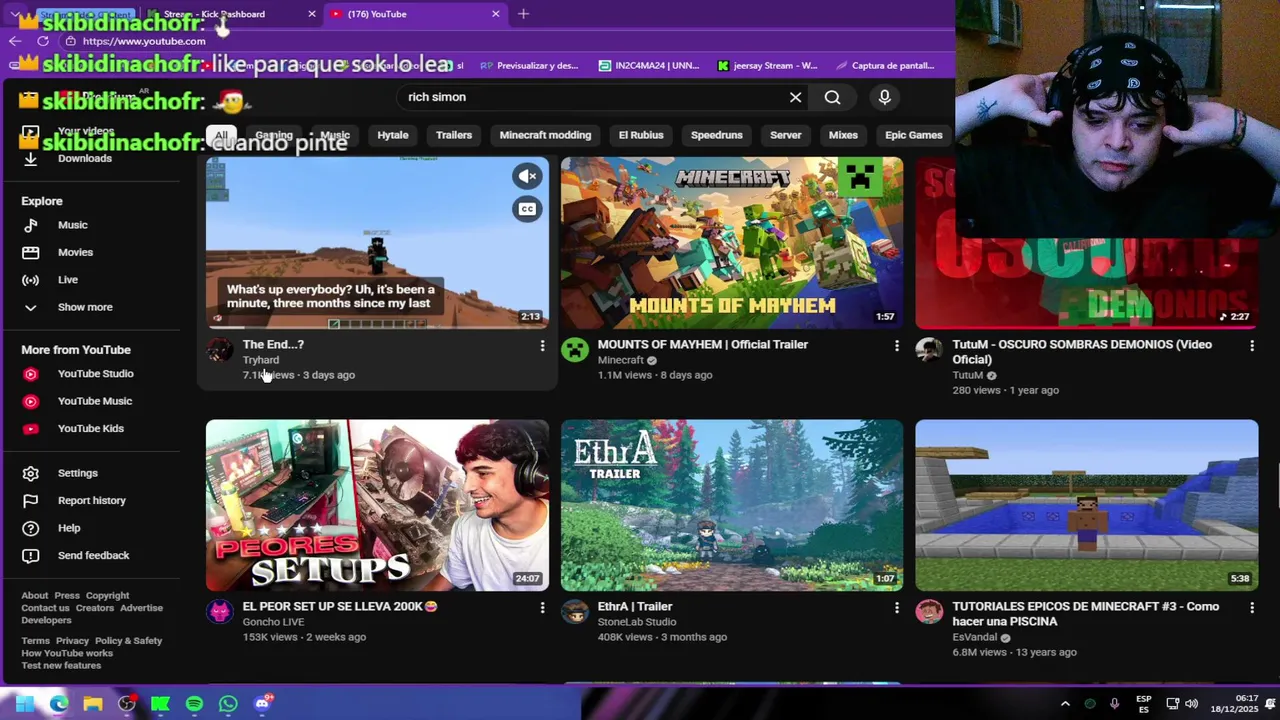This screenshot has width=1280, height=720.
Task: Open How YouTube works footer link
Action: click(x=67, y=653)
